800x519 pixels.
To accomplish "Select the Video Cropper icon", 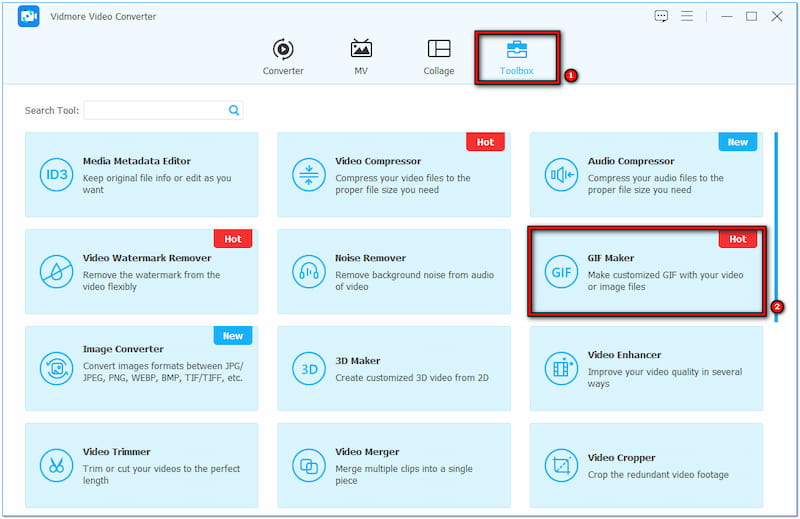I will coord(561,465).
